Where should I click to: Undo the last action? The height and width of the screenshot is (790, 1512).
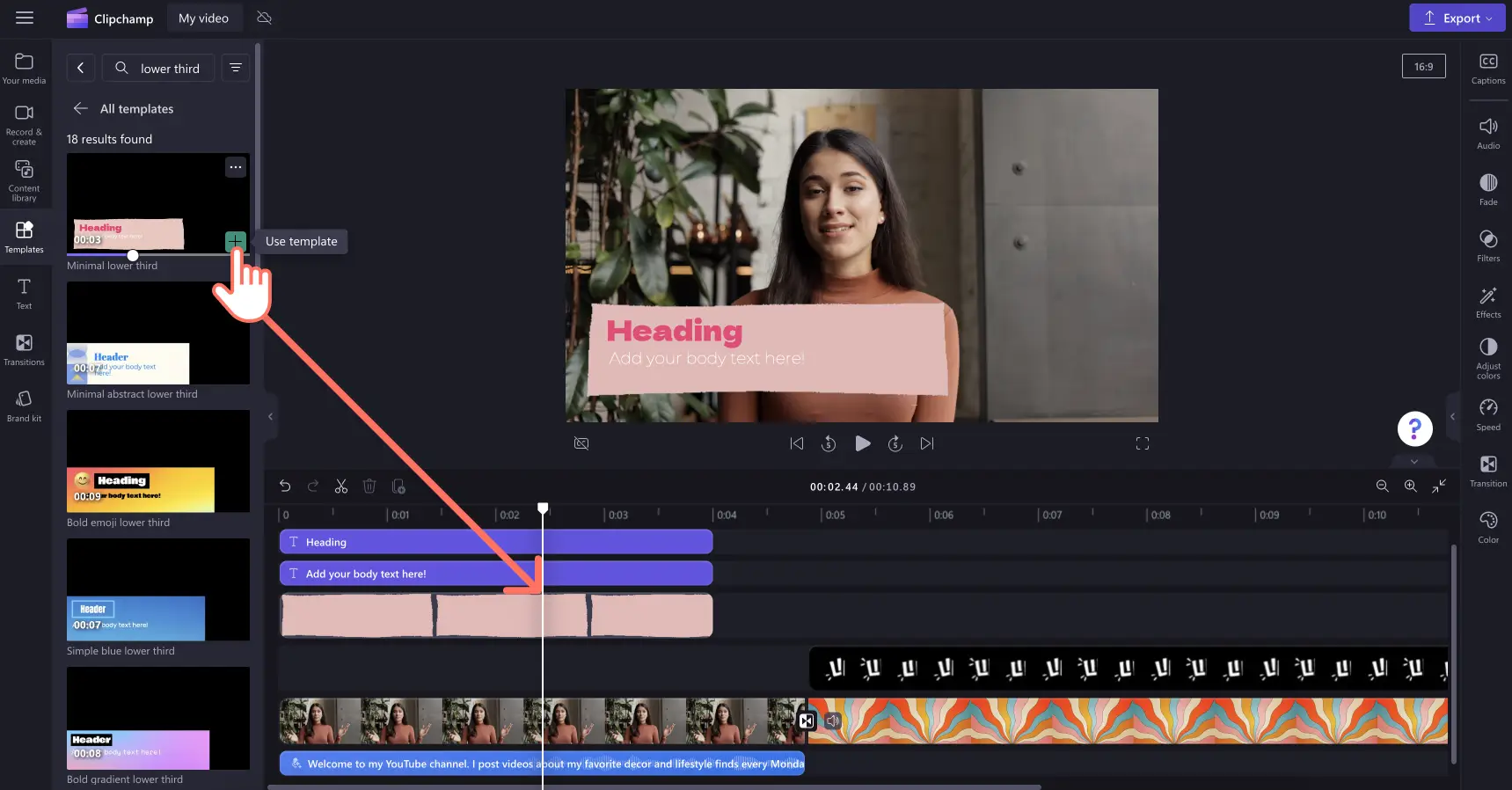285,486
